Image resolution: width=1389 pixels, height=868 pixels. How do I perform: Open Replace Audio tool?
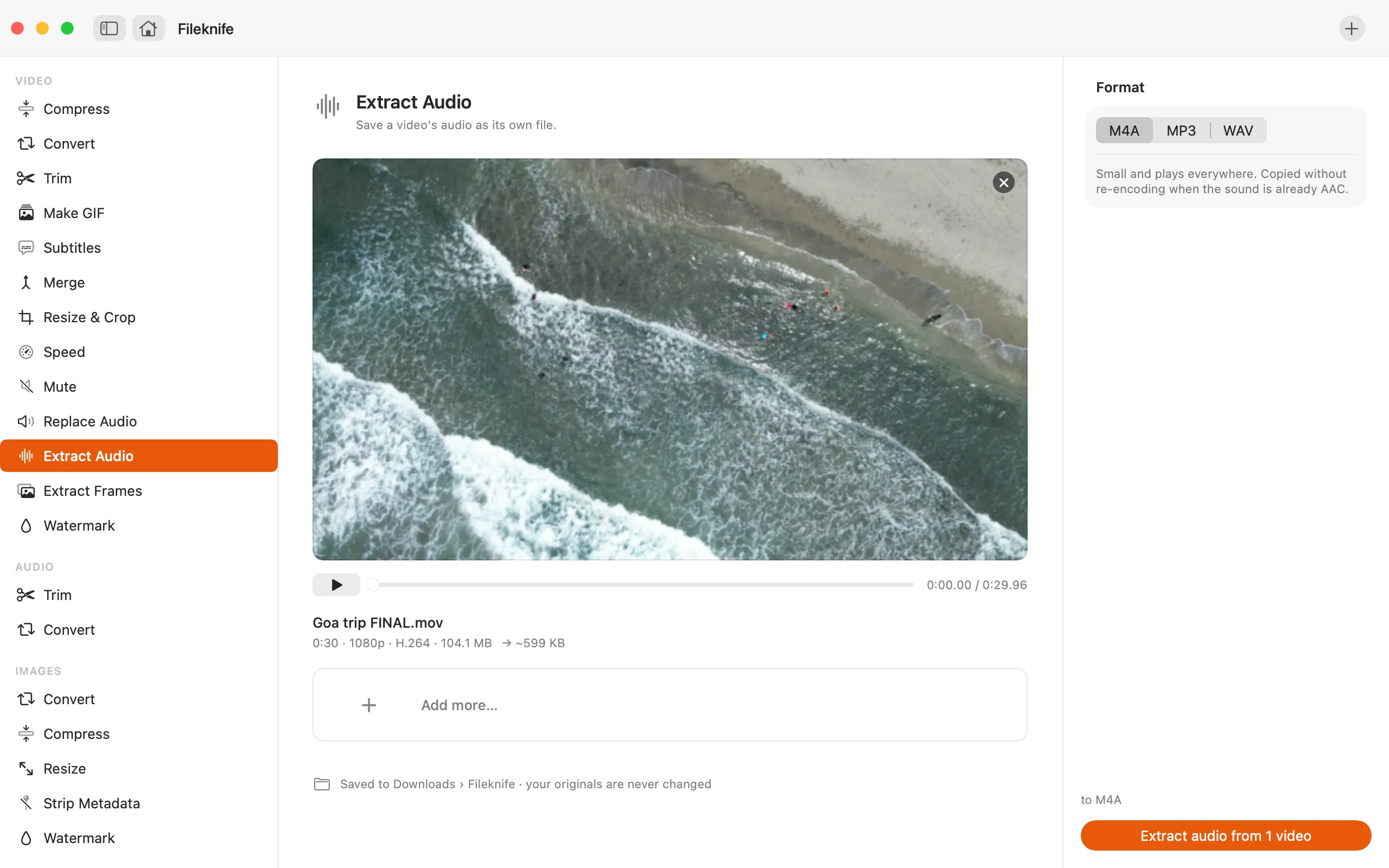[x=139, y=422]
